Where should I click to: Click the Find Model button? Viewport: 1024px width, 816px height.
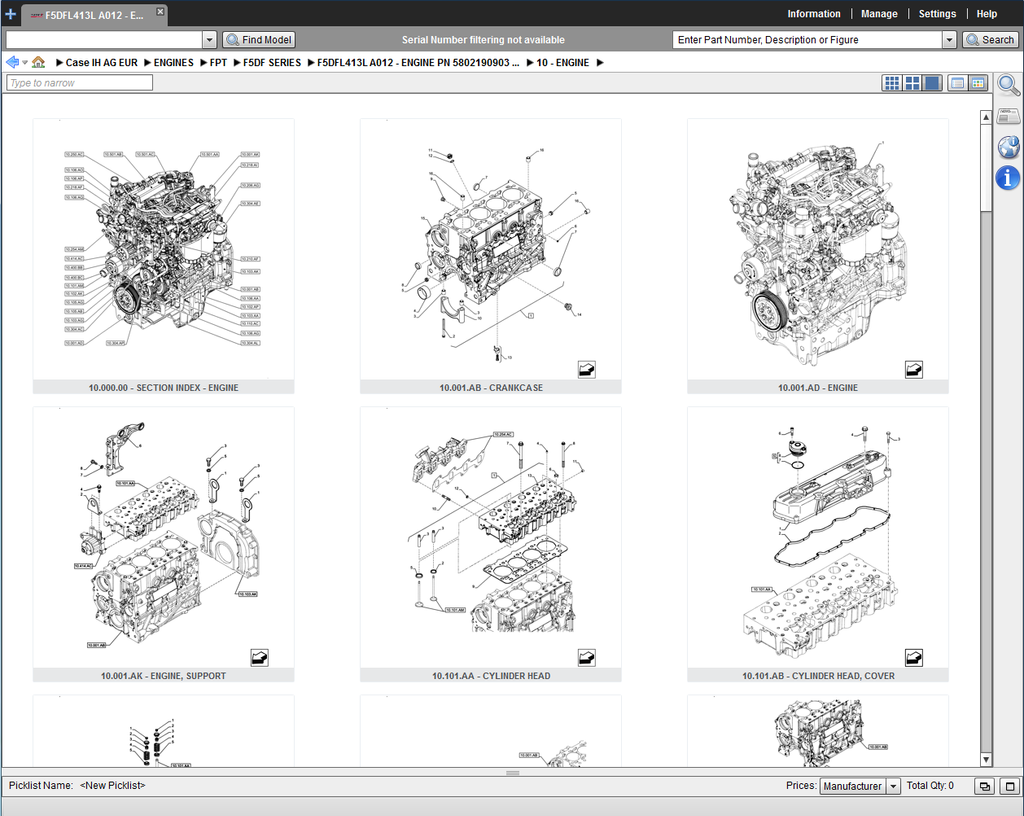259,40
